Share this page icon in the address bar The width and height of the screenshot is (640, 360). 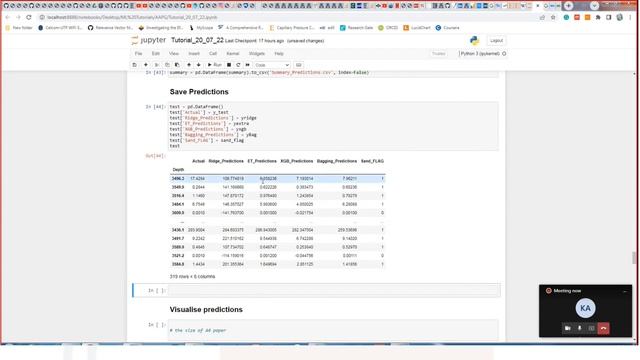click(542, 17)
